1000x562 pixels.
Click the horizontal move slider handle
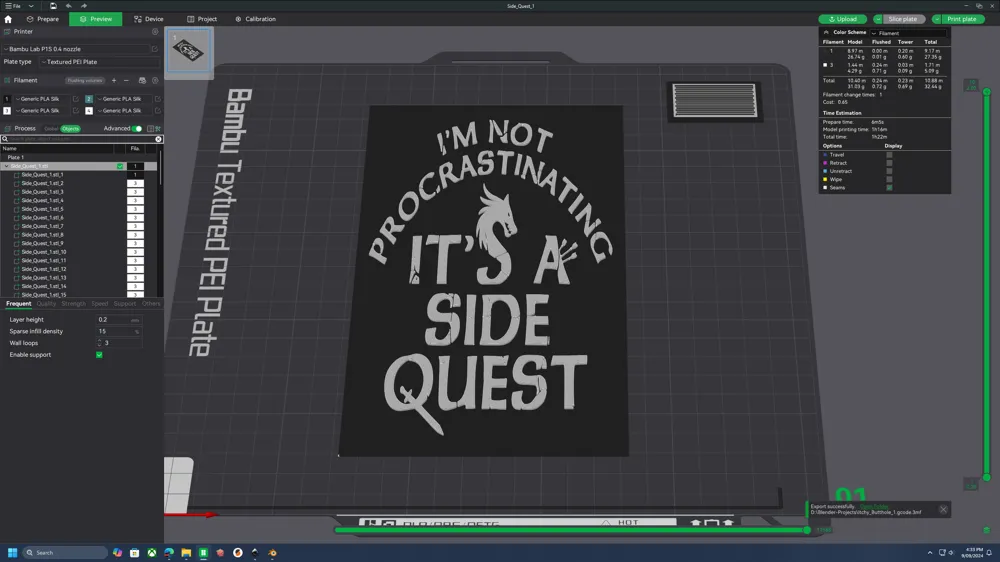coord(807,530)
